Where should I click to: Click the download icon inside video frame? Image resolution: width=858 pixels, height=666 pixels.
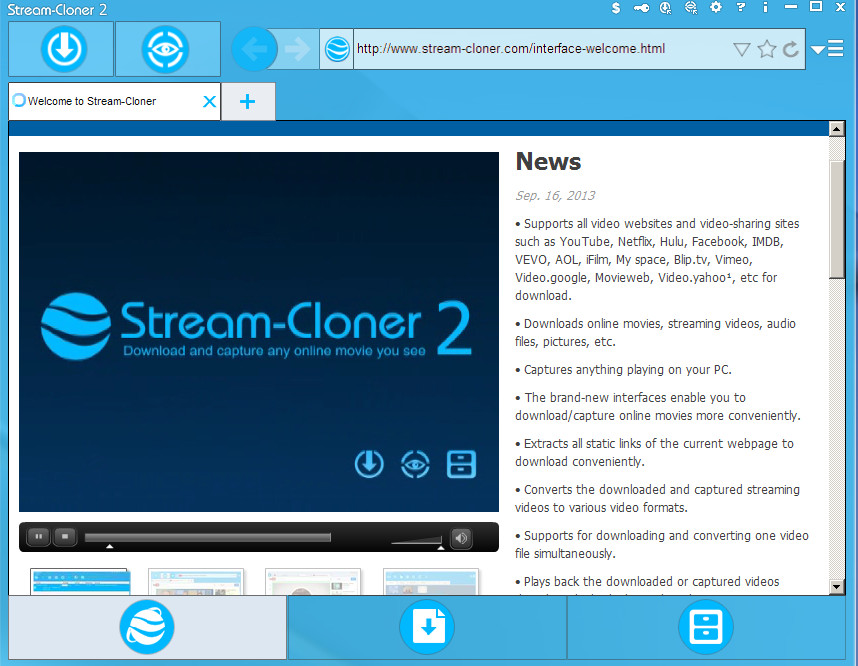point(369,464)
